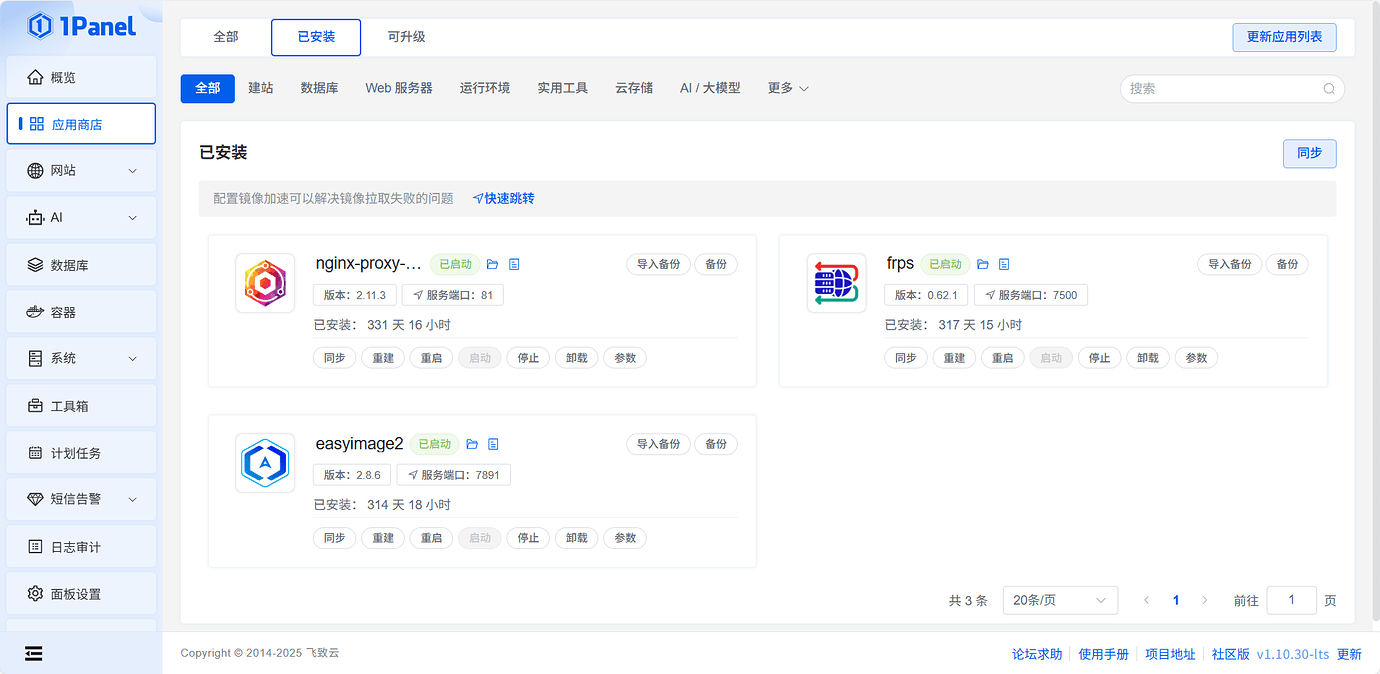The width and height of the screenshot is (1380, 674).
Task: Follow the 快速跳转 link for mirror acceleration
Action: click(x=503, y=199)
